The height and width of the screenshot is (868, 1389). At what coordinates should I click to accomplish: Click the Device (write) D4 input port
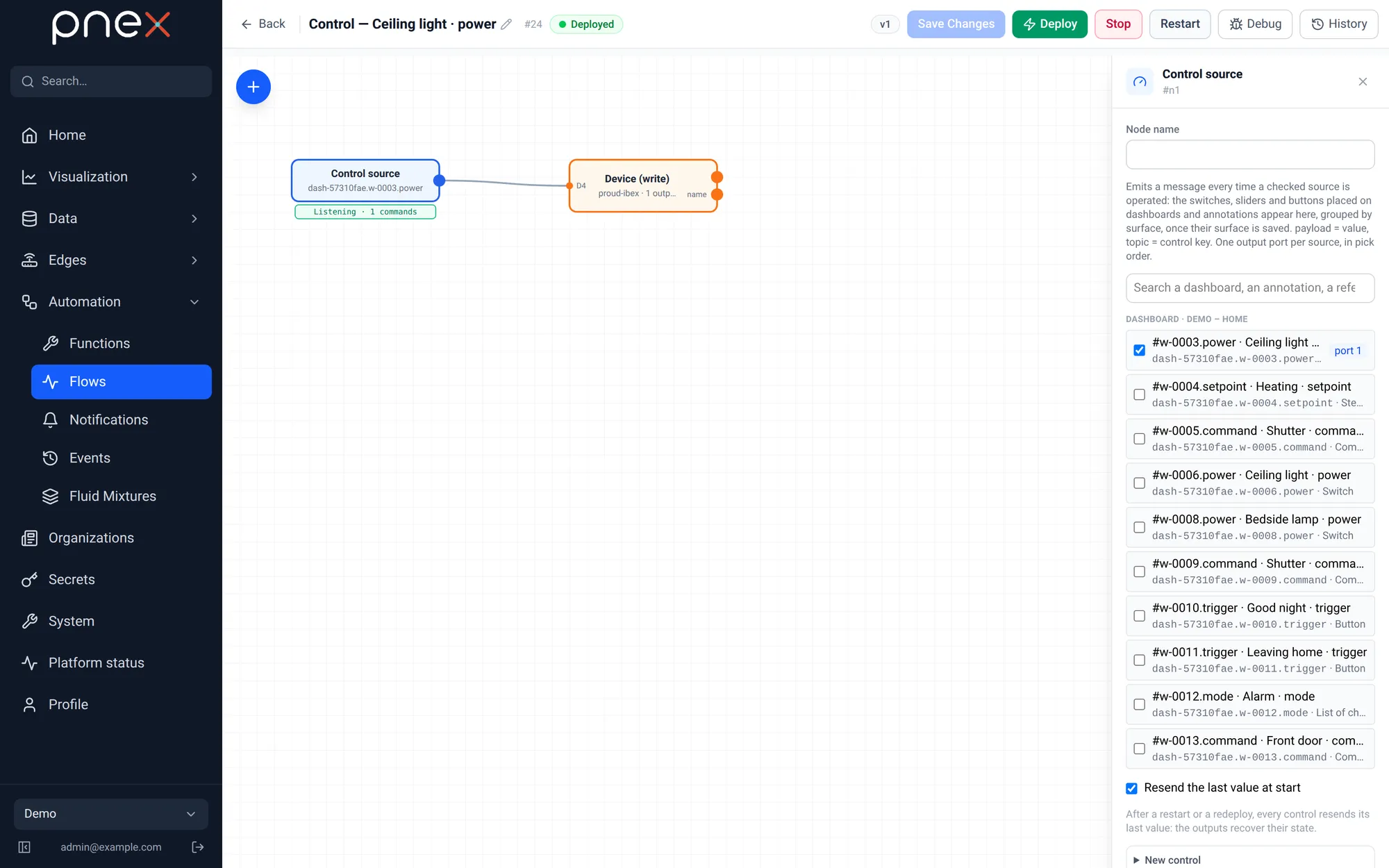point(569,185)
